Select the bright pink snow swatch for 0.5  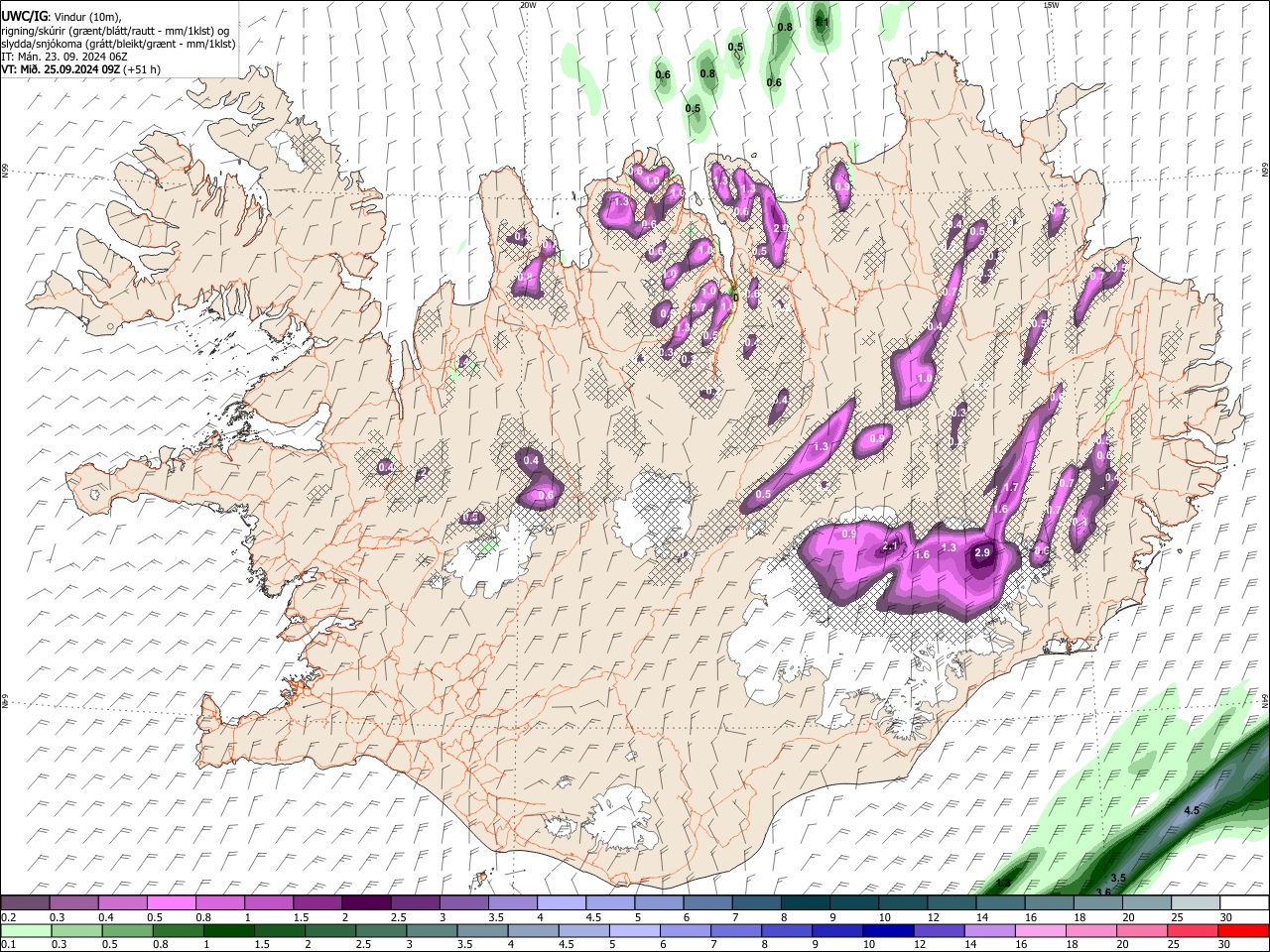pos(171,903)
